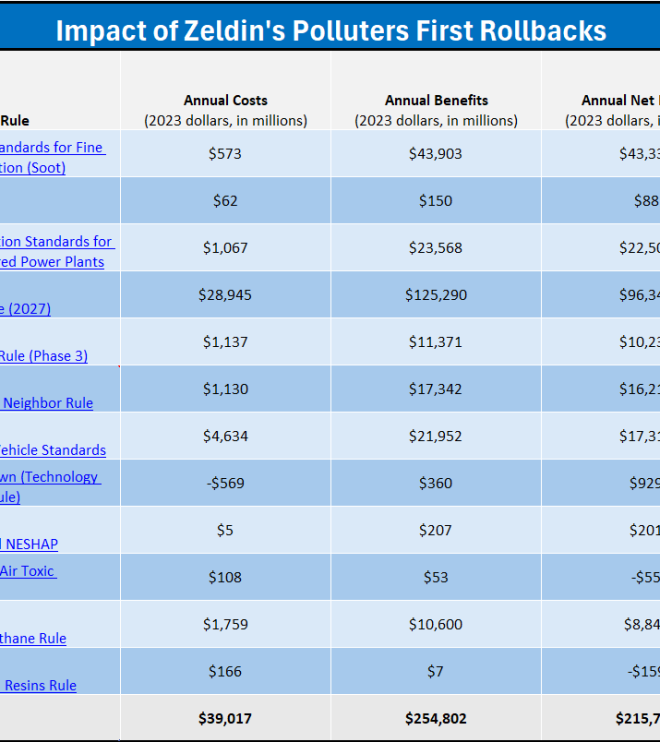Select the $573 cost cell

(x=225, y=154)
